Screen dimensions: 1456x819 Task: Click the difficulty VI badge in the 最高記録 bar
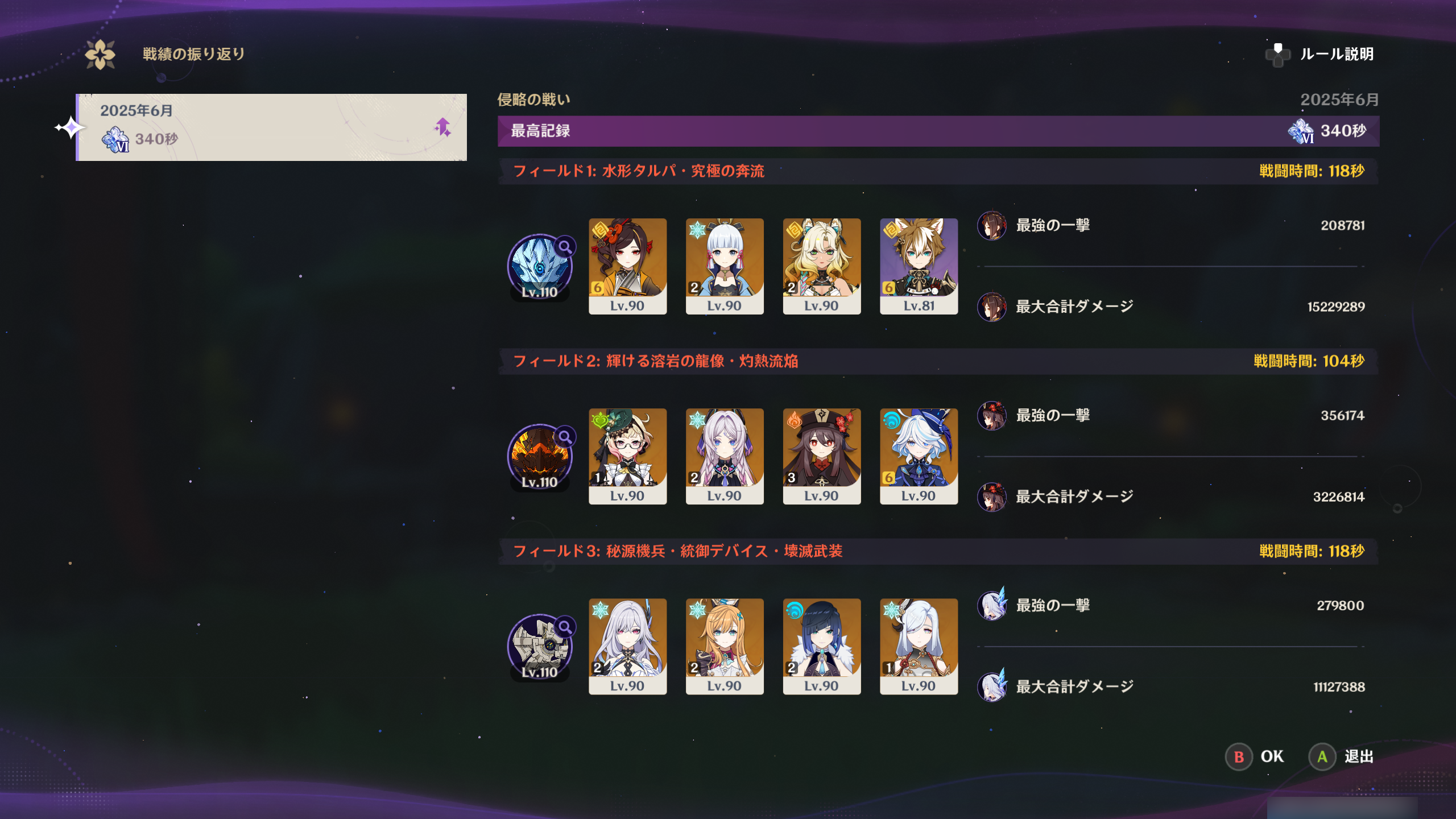click(1301, 131)
